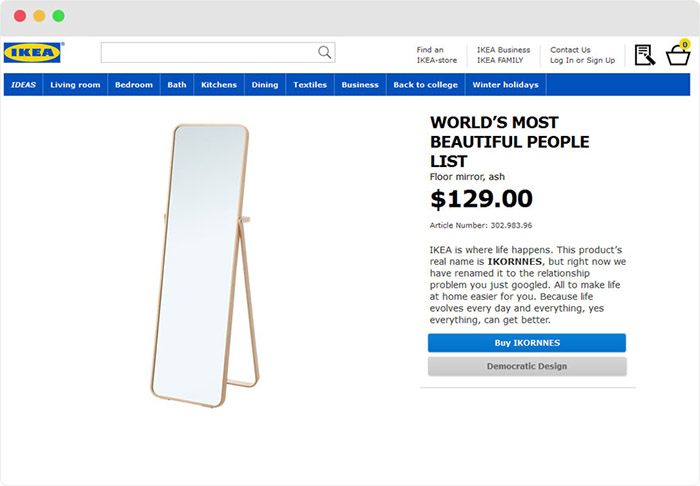Open the IDEAS menu item
This screenshot has width=700, height=486.
23,85
